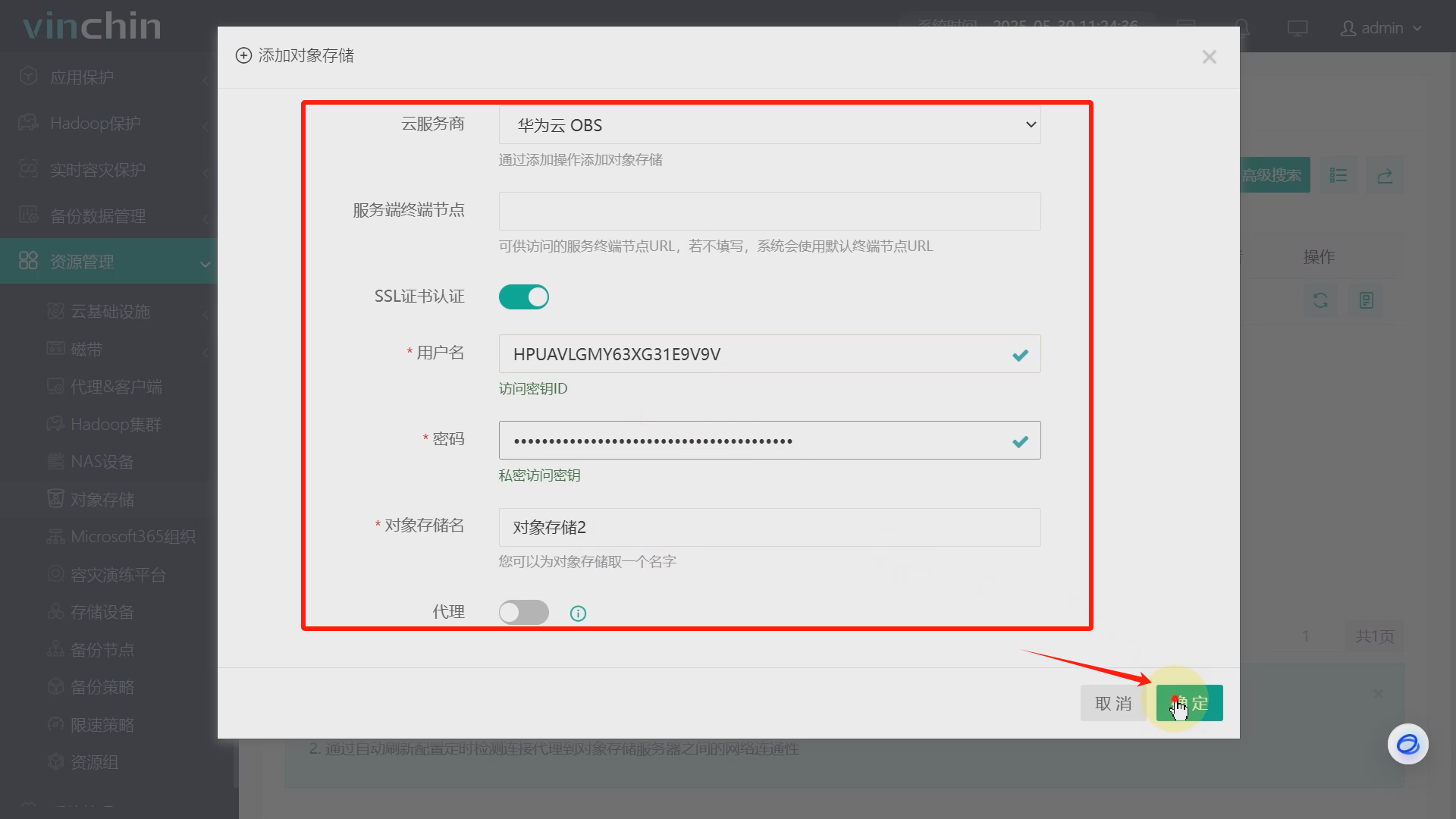Click the monitor screen icon in header
Viewport: 1456px width, 819px height.
pyautogui.click(x=1298, y=28)
